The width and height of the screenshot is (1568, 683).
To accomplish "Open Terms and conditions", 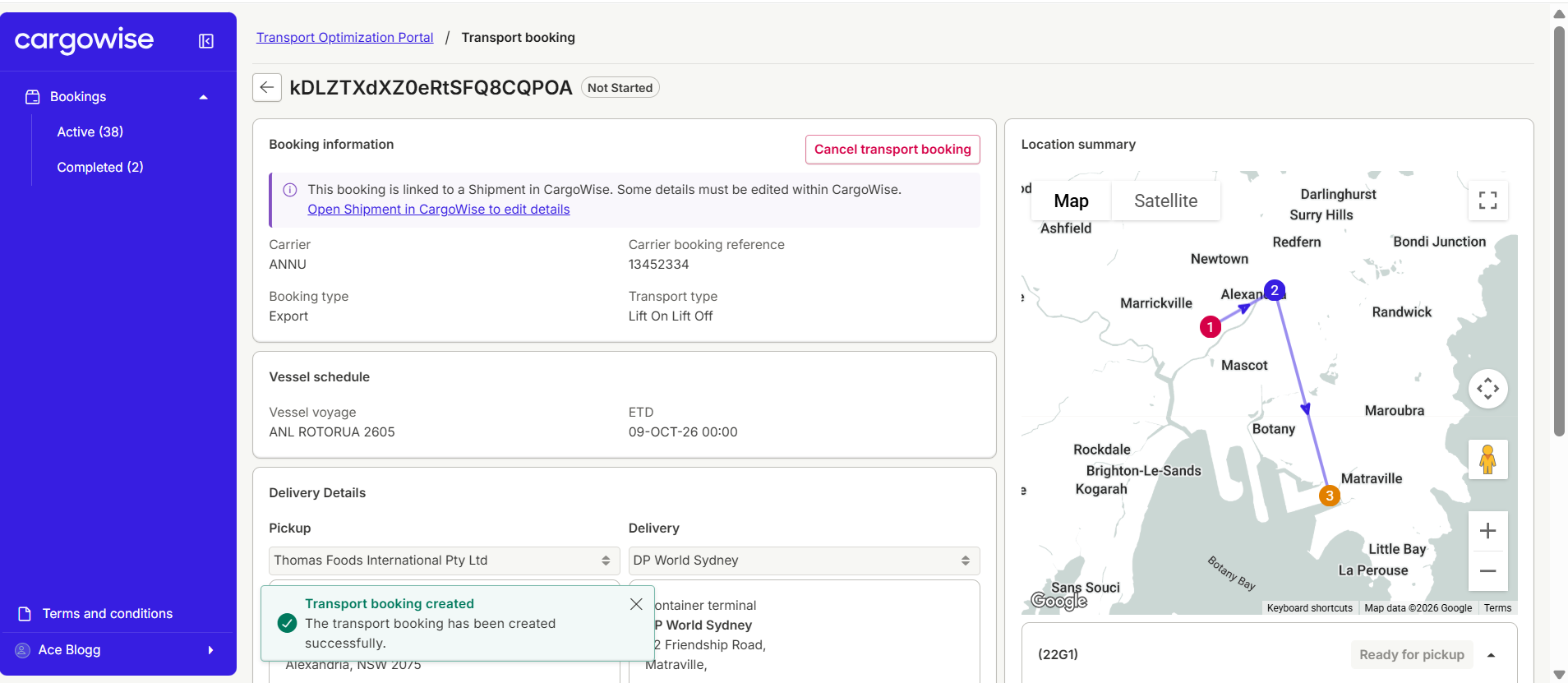I will coord(108,614).
